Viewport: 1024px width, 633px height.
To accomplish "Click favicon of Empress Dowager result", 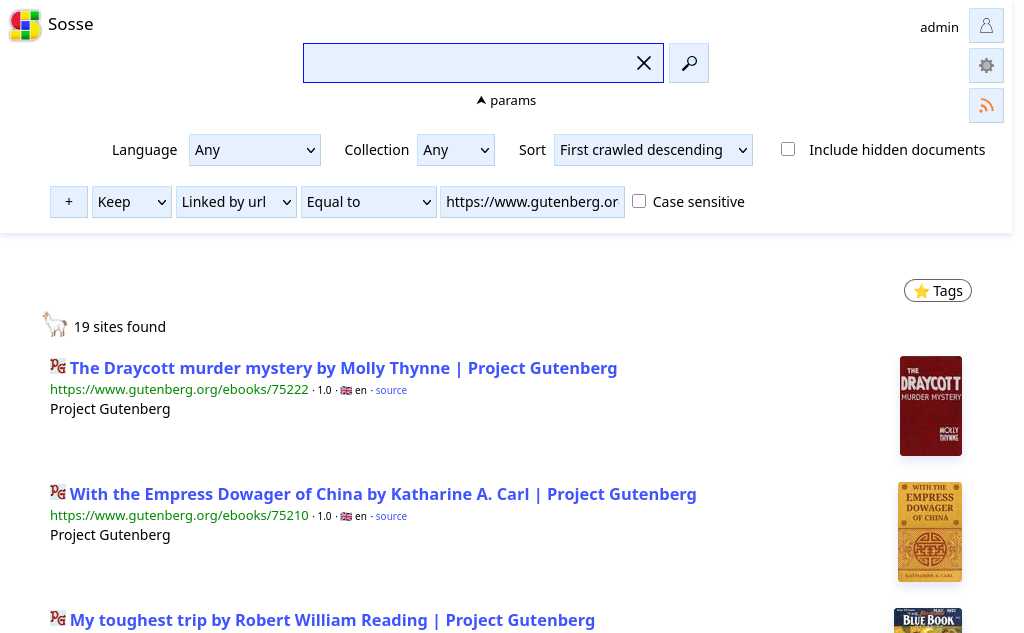I will (58, 492).
